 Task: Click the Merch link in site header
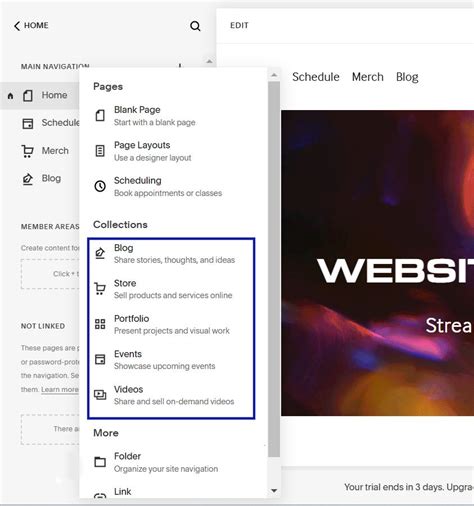point(368,77)
